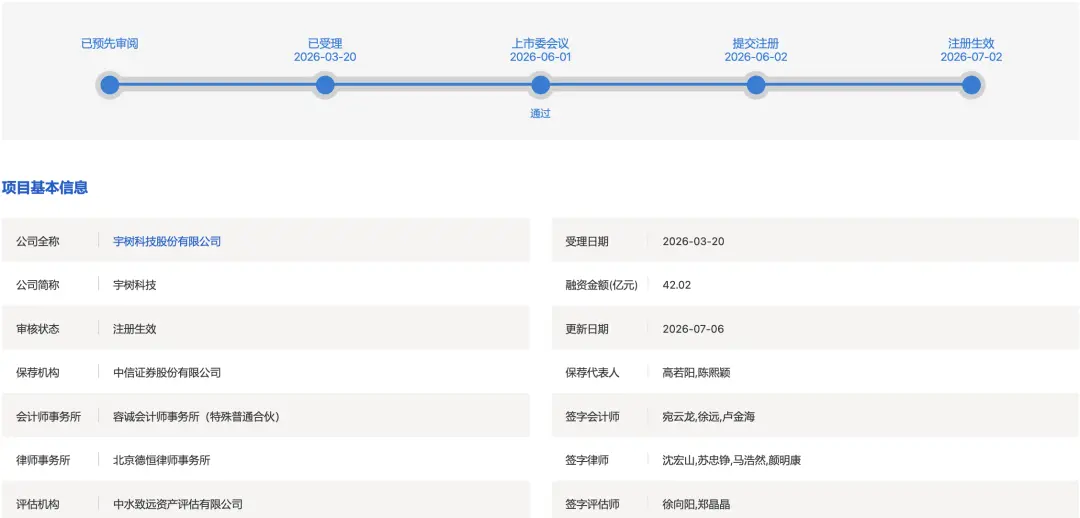Click the 宇树科技 short name value
Image resolution: width=1080 pixels, height=518 pixels.
(x=135, y=285)
